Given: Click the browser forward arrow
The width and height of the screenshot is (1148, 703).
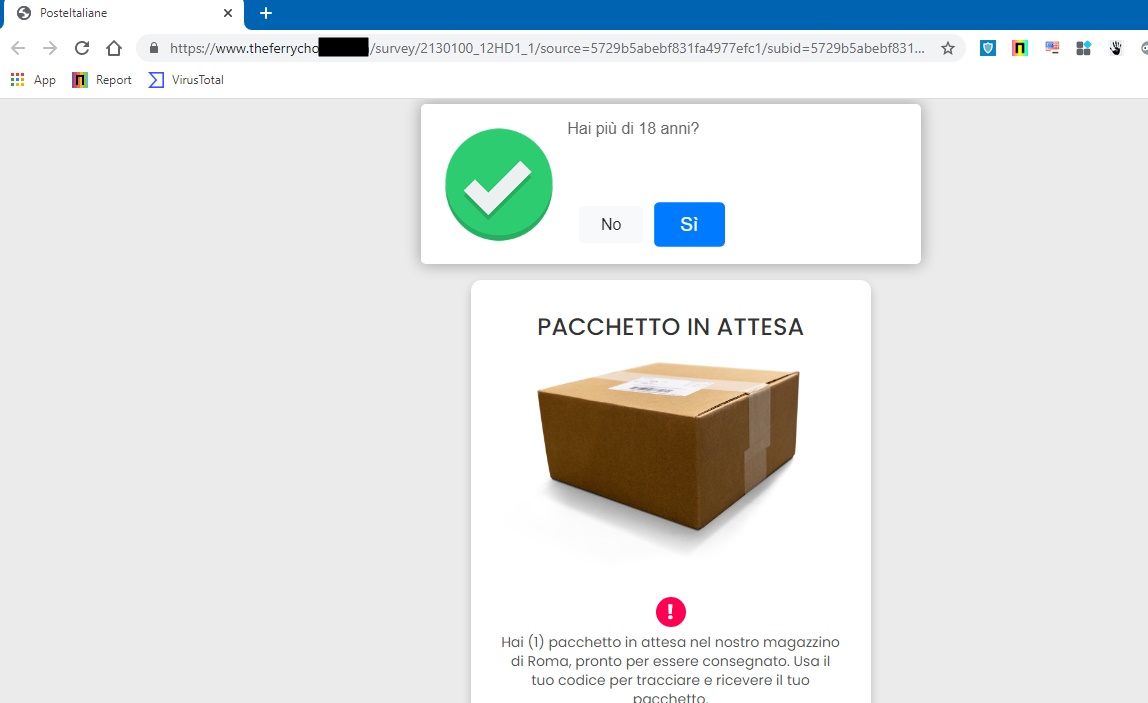Looking at the screenshot, I should tap(50, 48).
